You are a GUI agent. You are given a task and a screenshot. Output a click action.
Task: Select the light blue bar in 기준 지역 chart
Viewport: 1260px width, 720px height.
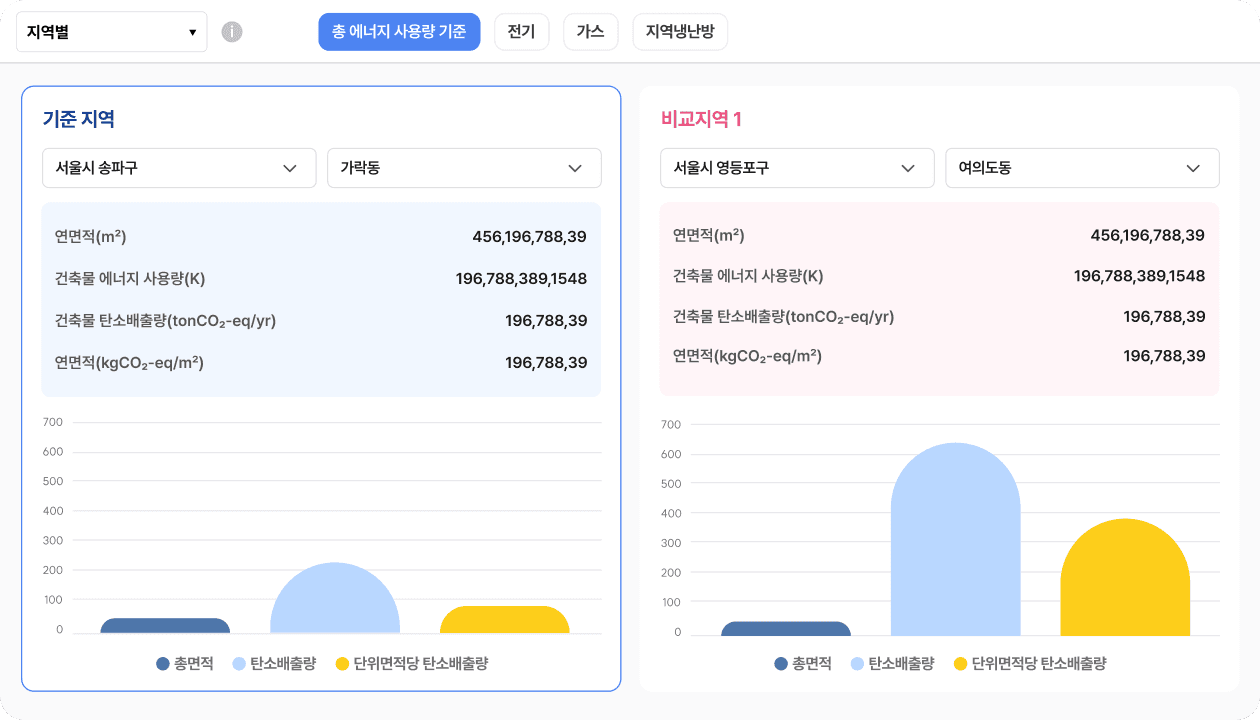point(334,600)
